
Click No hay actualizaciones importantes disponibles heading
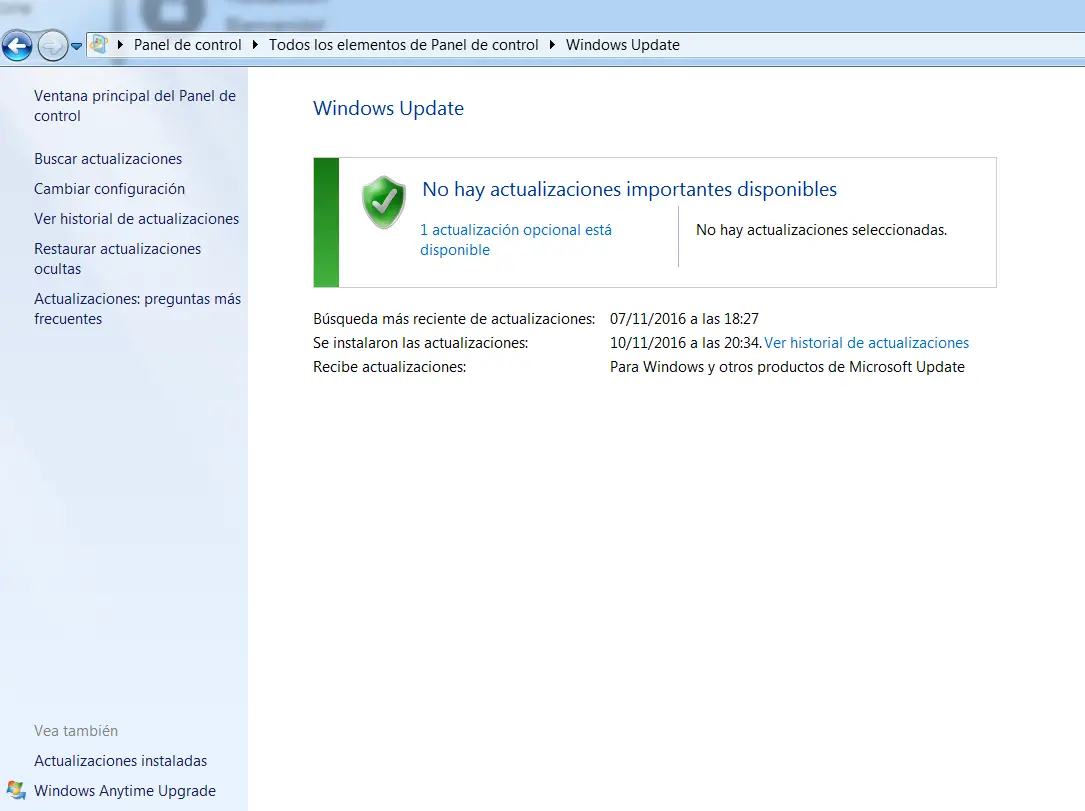point(630,190)
